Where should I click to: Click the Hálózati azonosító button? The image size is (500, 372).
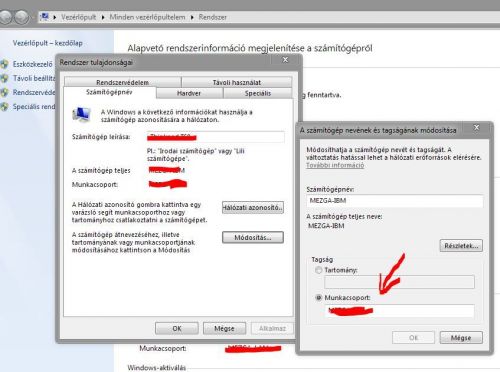(253, 207)
